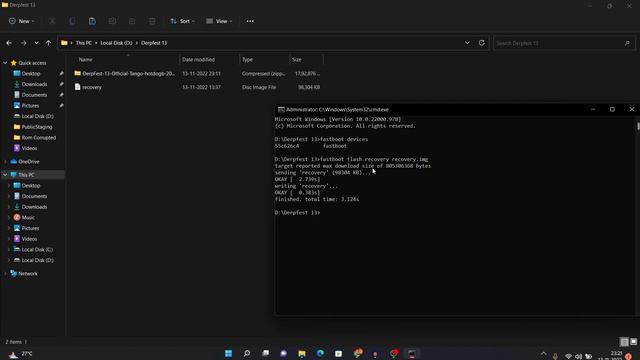Sort files by Type column header

(x=247, y=60)
